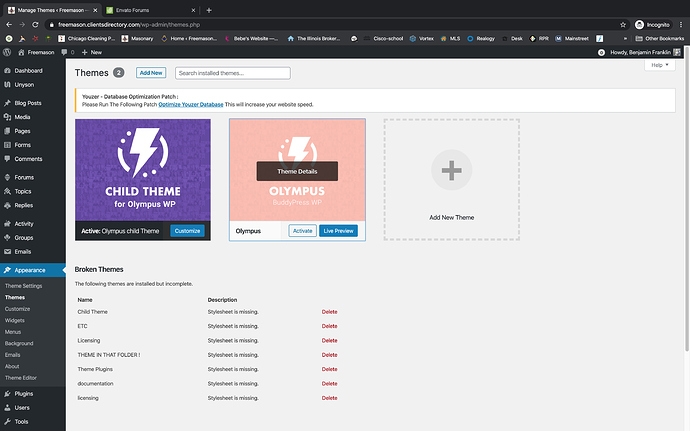The height and width of the screenshot is (431, 690).
Task: Click the Search installed themes field
Action: click(233, 73)
